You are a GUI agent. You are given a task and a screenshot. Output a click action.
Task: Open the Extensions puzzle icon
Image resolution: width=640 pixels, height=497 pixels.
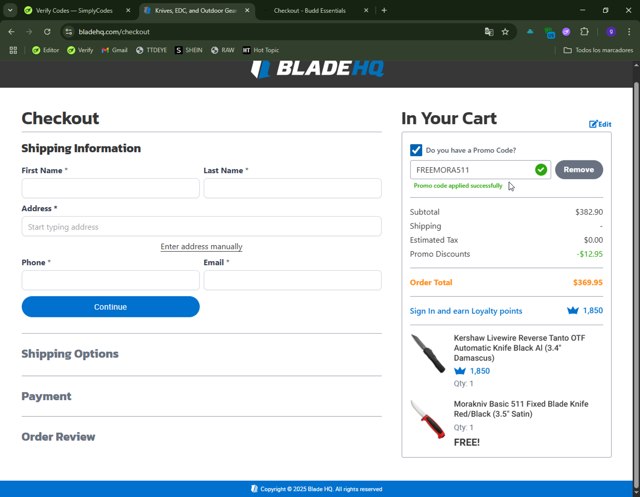tap(584, 32)
